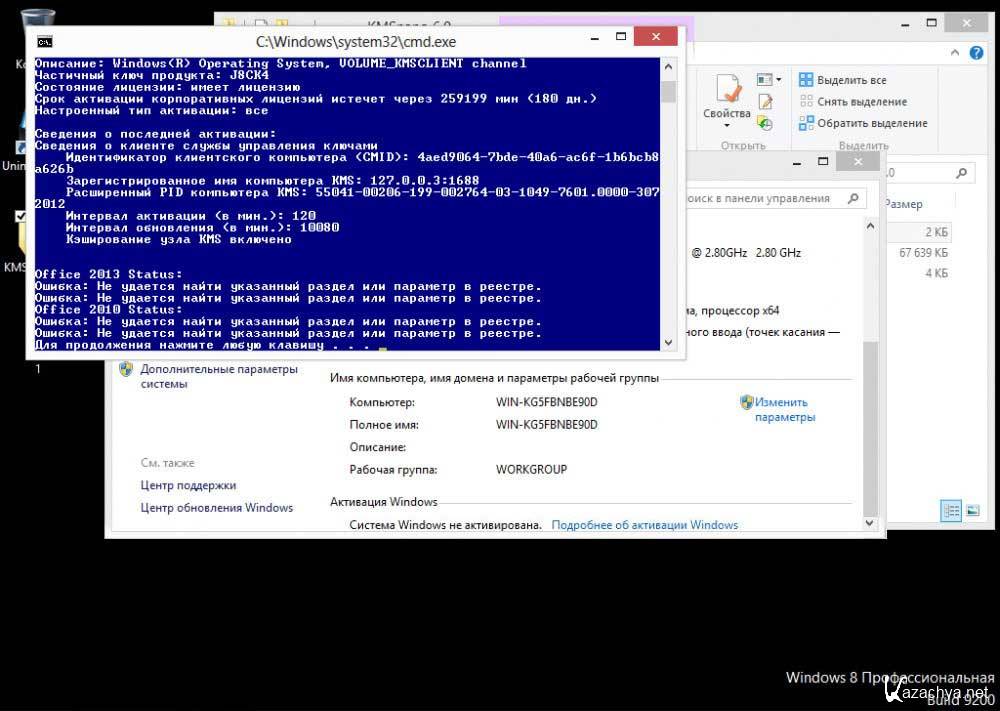1000x711 pixels.
Task: Switch to details view layout icon
Action: click(x=950, y=511)
